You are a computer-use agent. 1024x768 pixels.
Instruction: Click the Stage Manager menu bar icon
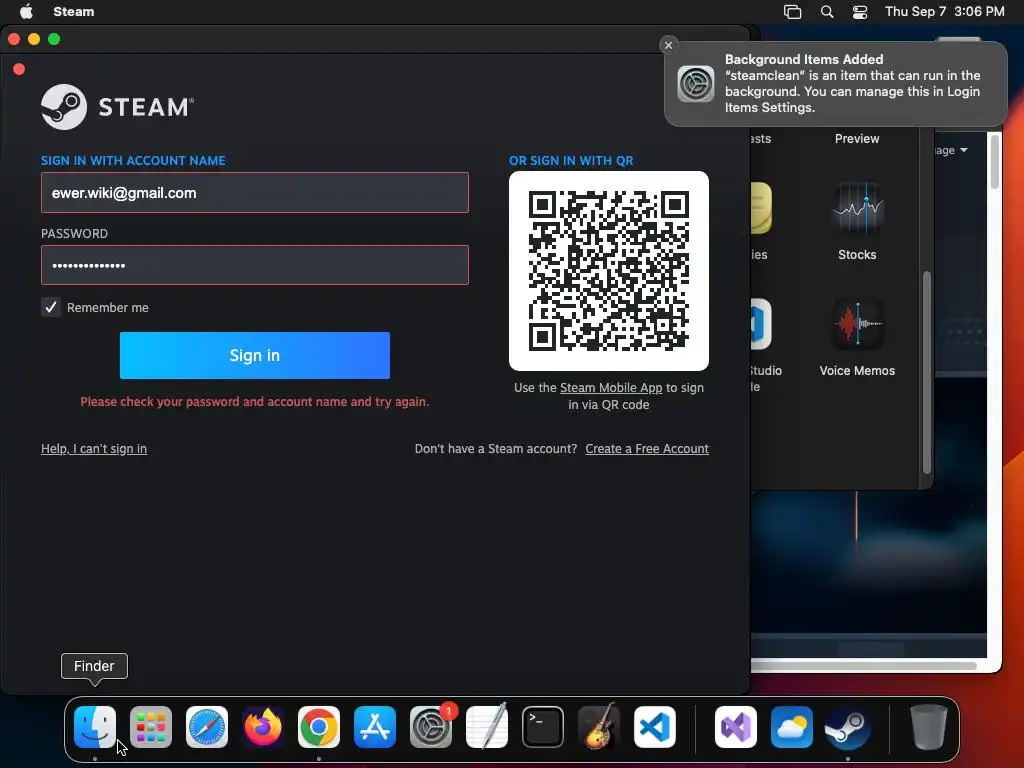792,12
